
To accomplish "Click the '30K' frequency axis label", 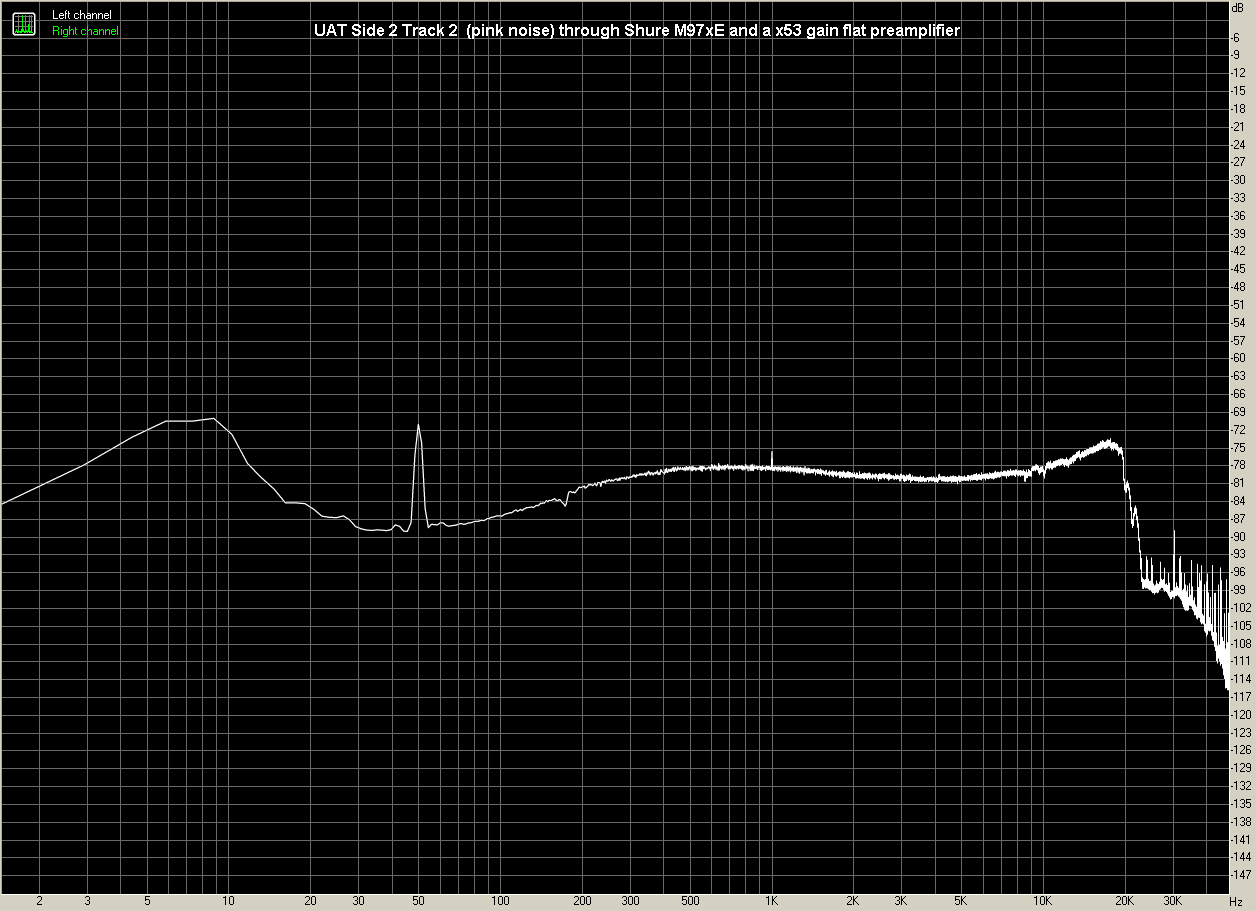I will [x=1172, y=901].
